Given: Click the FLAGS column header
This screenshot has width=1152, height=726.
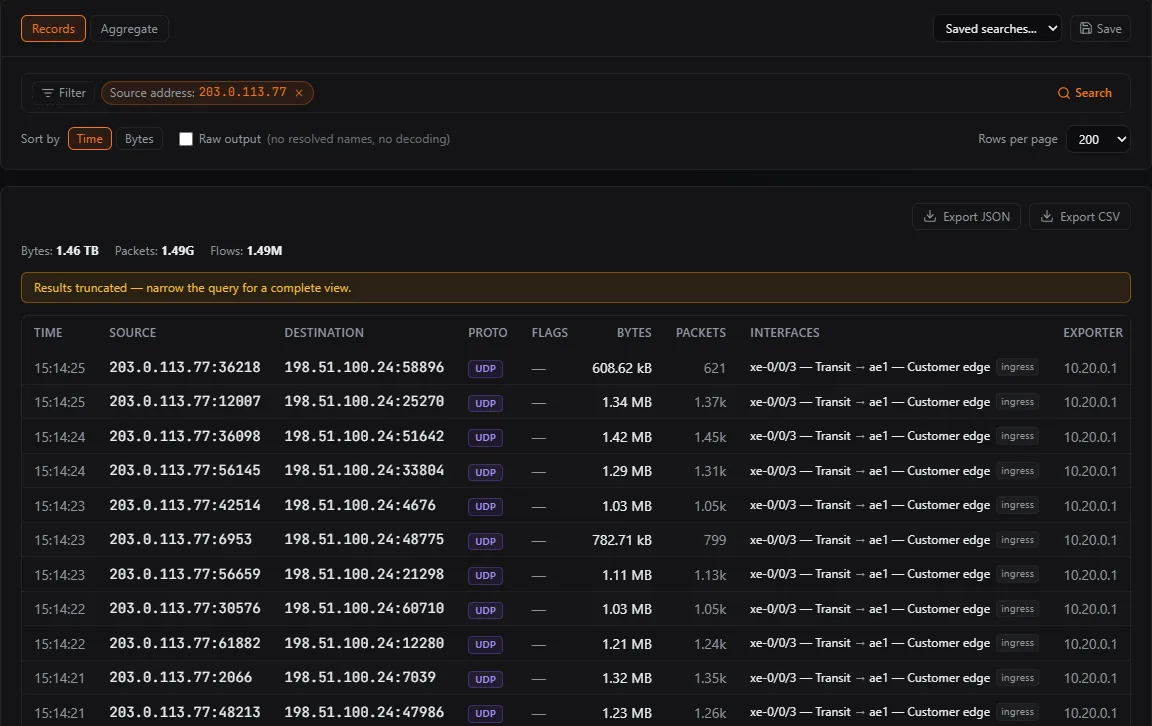Looking at the screenshot, I should tap(550, 333).
